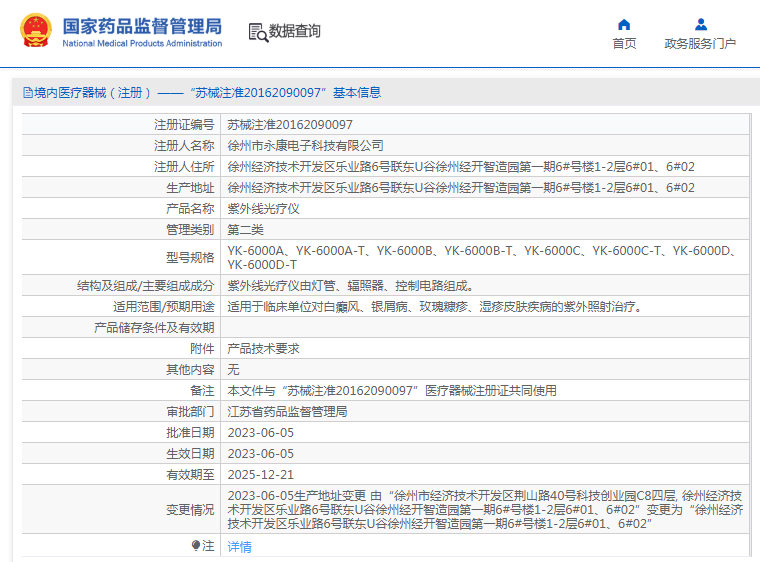
Task: Select the 首页 text label
Action: coord(624,44)
